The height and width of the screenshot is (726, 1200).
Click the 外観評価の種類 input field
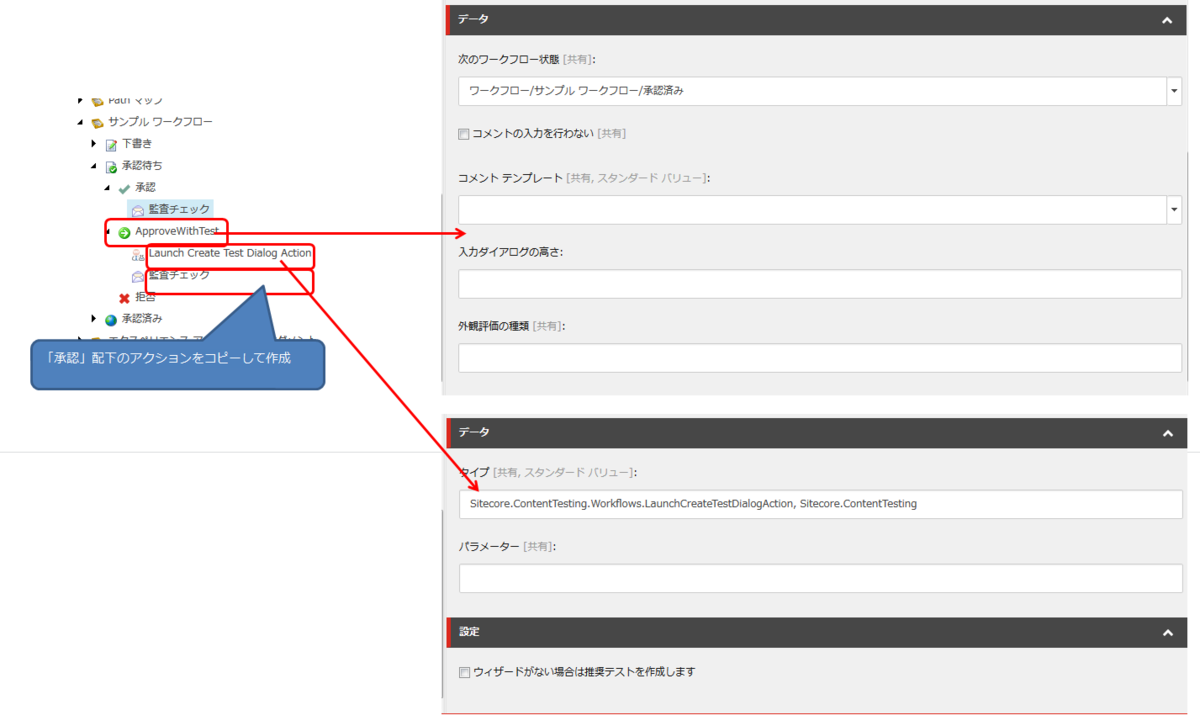[820, 358]
